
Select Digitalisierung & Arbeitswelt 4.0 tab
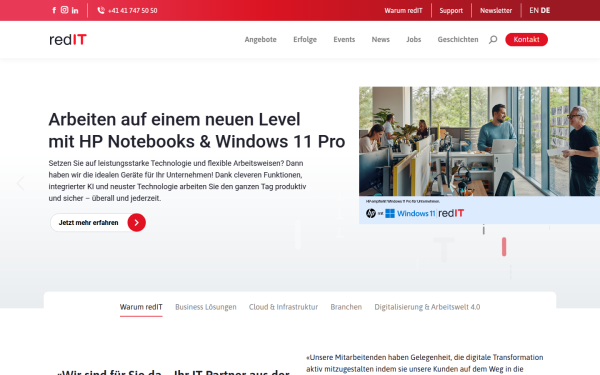pyautogui.click(x=427, y=307)
